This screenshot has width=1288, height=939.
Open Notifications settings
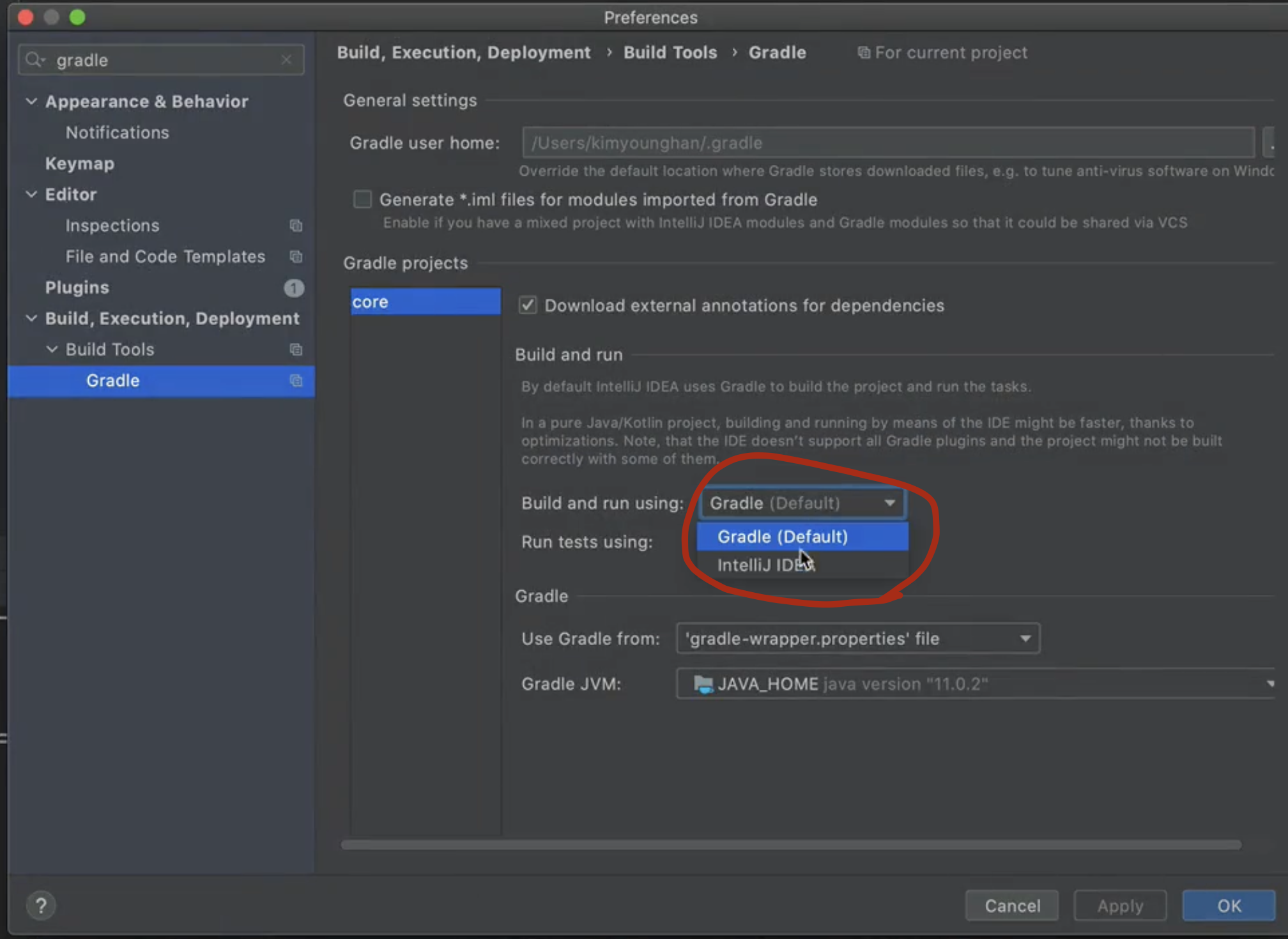[x=117, y=133]
